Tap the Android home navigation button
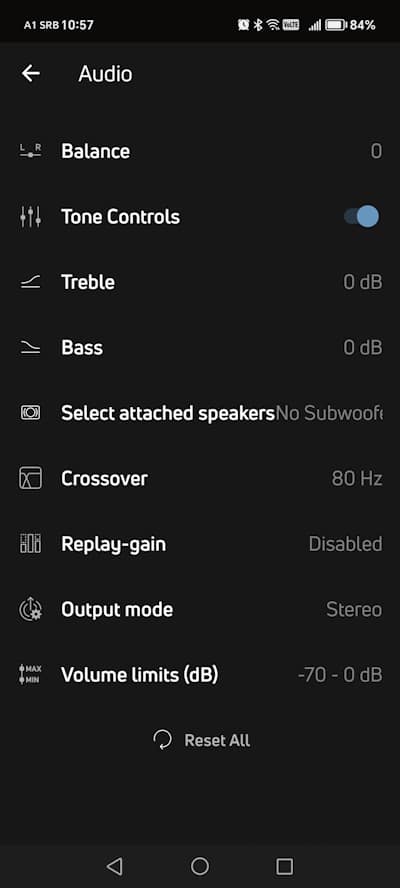The image size is (400, 888). click(x=199, y=865)
